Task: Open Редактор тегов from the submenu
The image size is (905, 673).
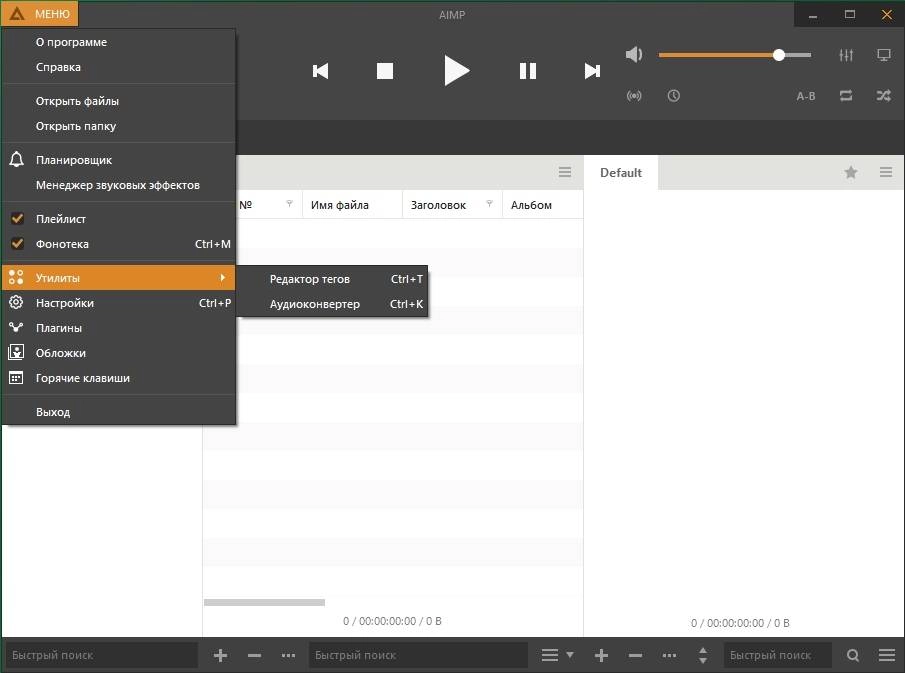Action: (332, 279)
